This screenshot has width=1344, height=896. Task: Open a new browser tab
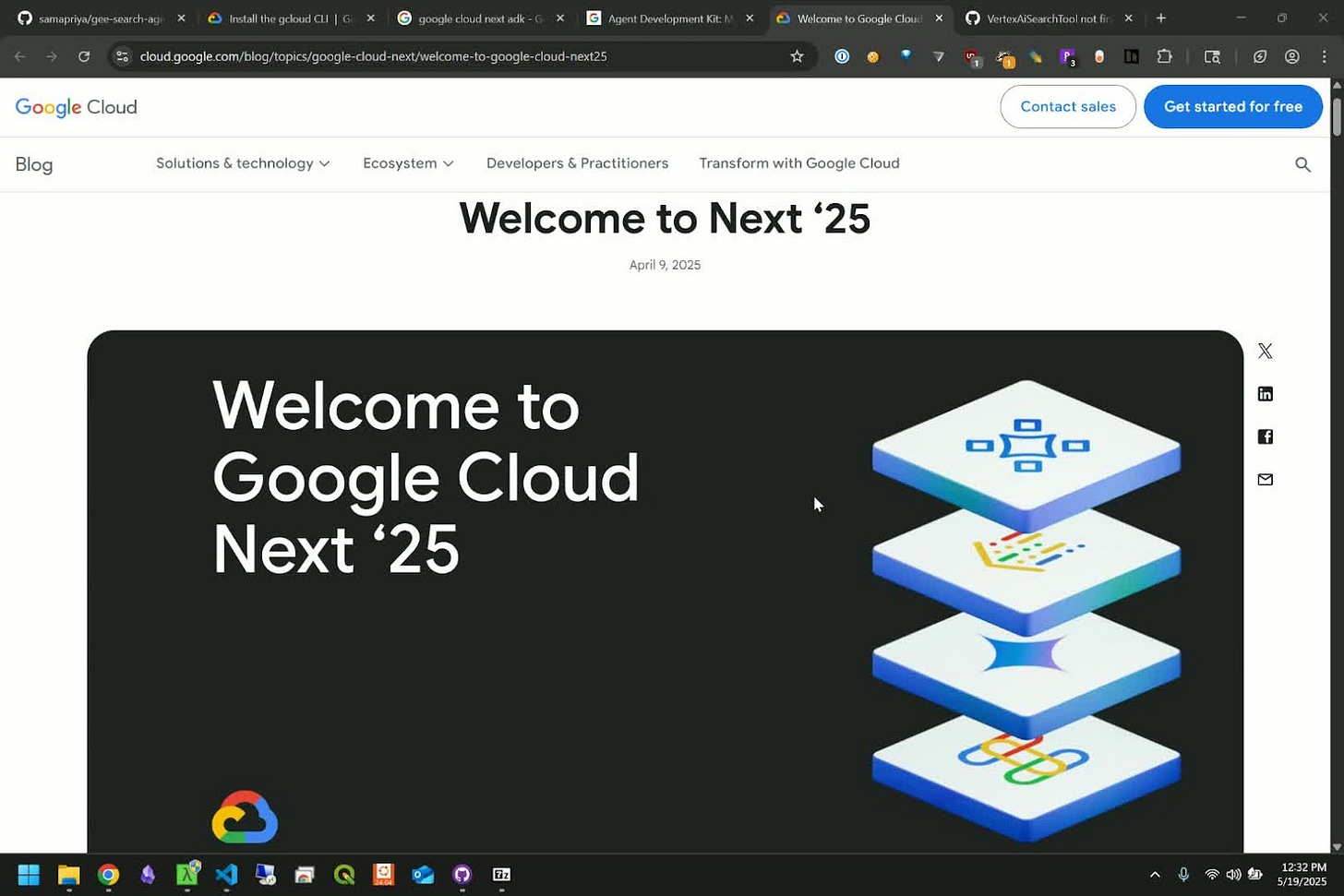[1160, 18]
